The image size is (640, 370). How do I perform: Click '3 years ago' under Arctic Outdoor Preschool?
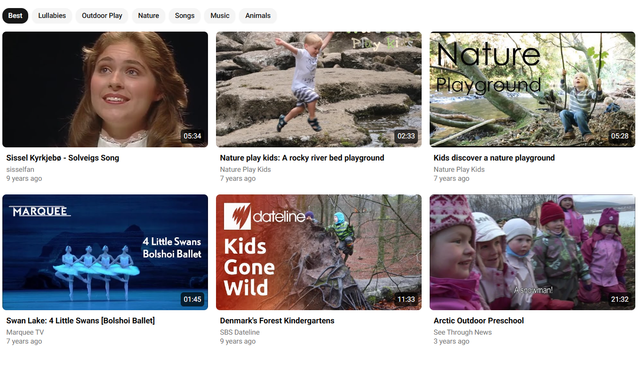[x=451, y=341]
